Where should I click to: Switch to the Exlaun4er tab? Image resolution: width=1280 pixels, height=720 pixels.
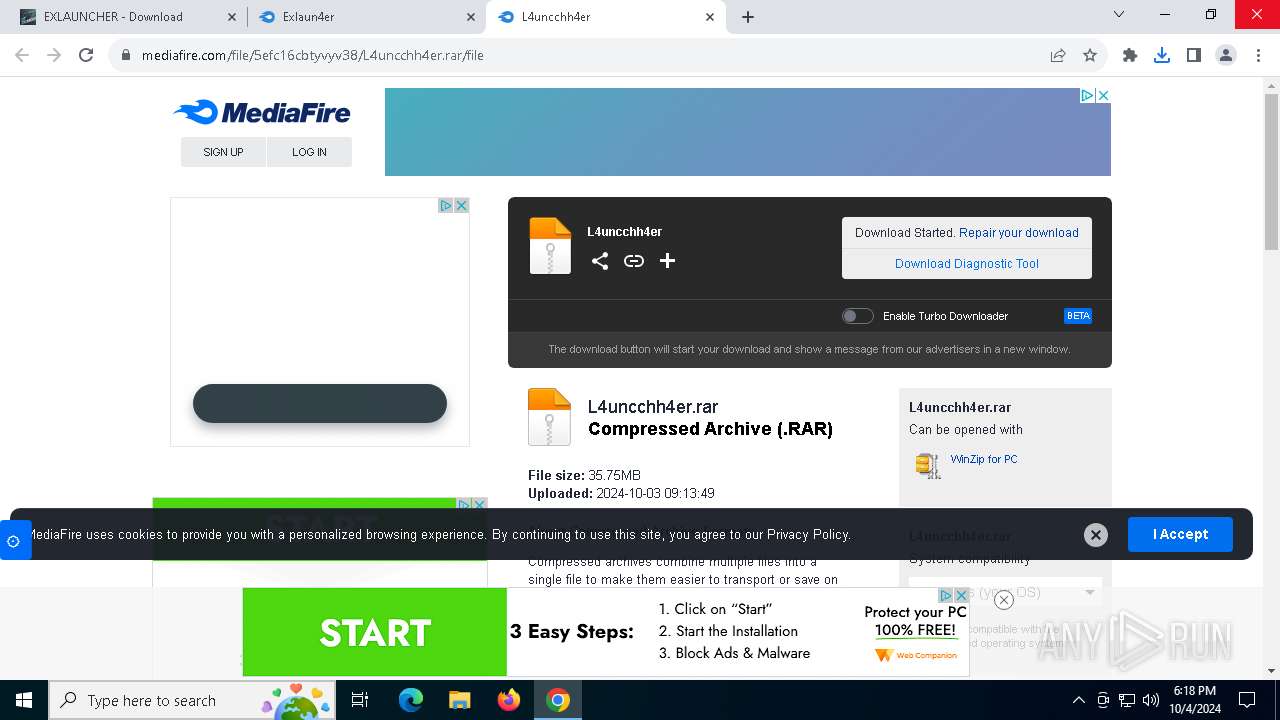pyautogui.click(x=365, y=17)
